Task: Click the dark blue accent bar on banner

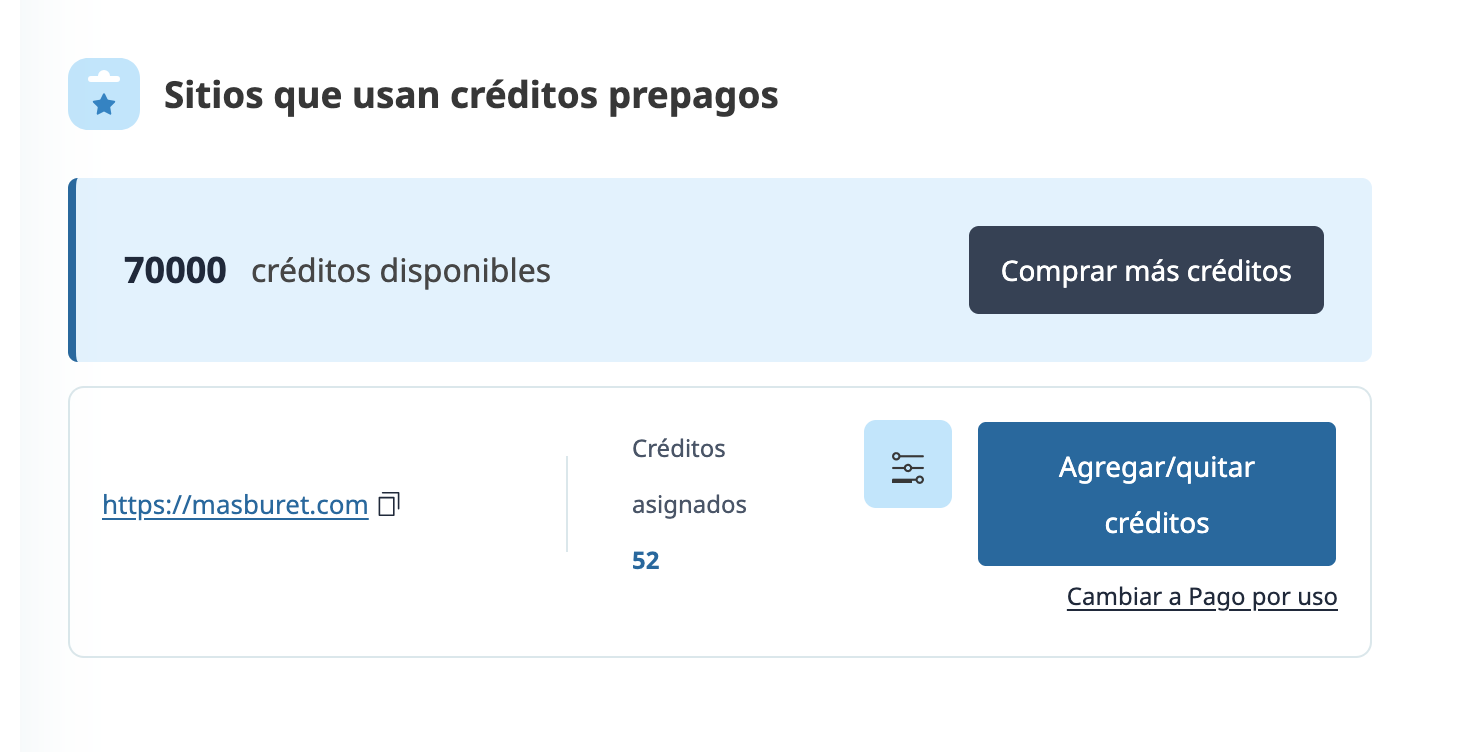Action: [72, 270]
